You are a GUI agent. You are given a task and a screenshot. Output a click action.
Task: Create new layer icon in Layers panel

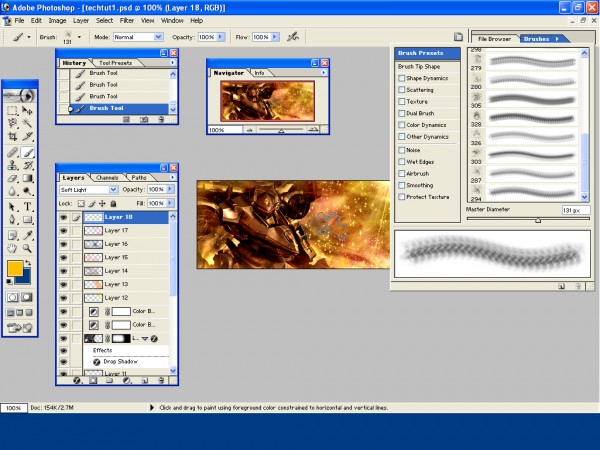click(145, 380)
